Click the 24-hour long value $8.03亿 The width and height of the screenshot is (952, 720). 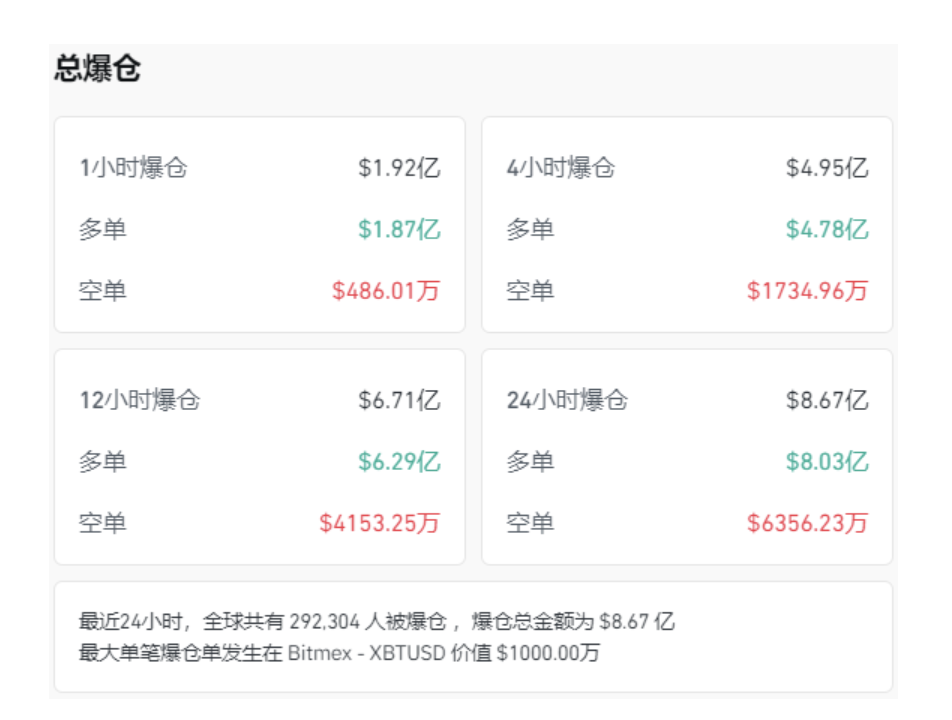tap(826, 462)
